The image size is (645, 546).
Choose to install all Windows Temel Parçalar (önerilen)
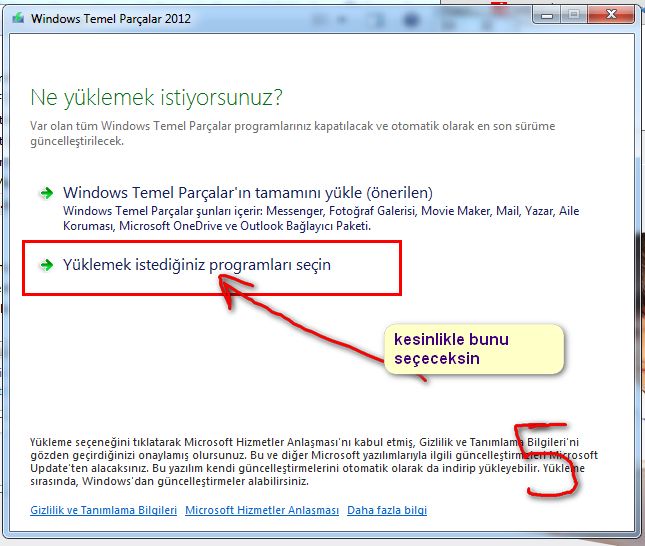[x=248, y=193]
